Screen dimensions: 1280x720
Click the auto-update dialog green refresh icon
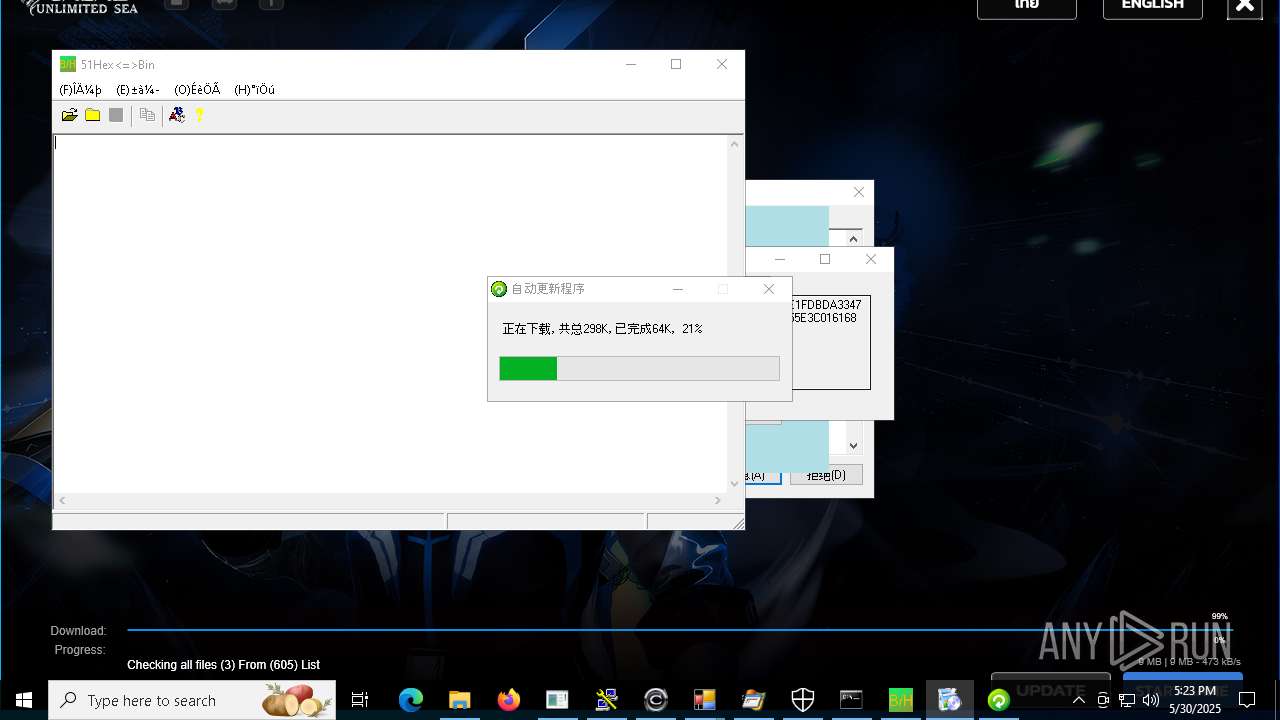(x=499, y=289)
